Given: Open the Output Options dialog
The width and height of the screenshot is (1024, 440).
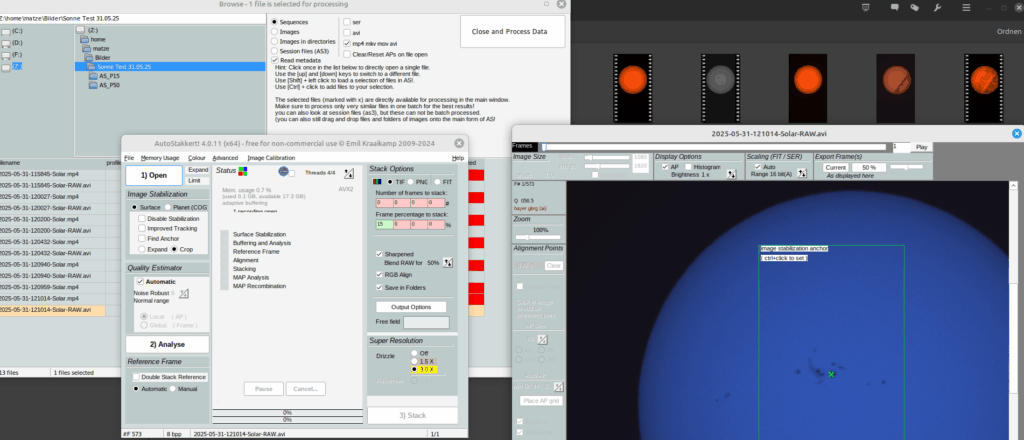Looking at the screenshot, I should [x=411, y=307].
